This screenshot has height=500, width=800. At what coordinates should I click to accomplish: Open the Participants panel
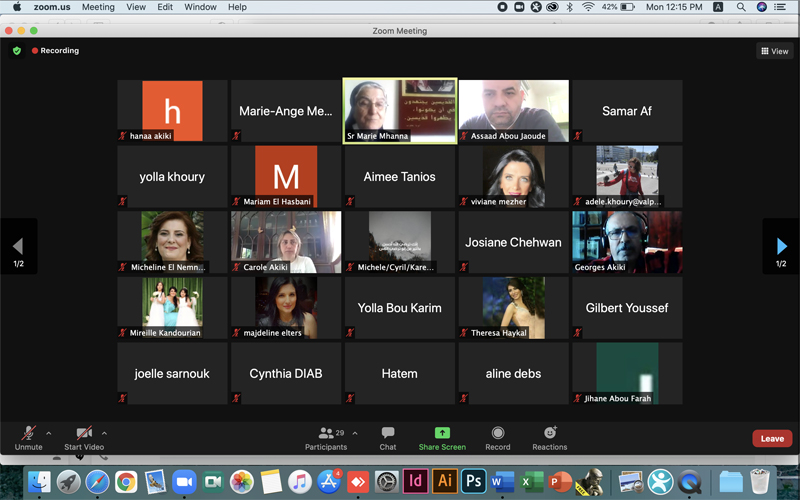click(326, 437)
